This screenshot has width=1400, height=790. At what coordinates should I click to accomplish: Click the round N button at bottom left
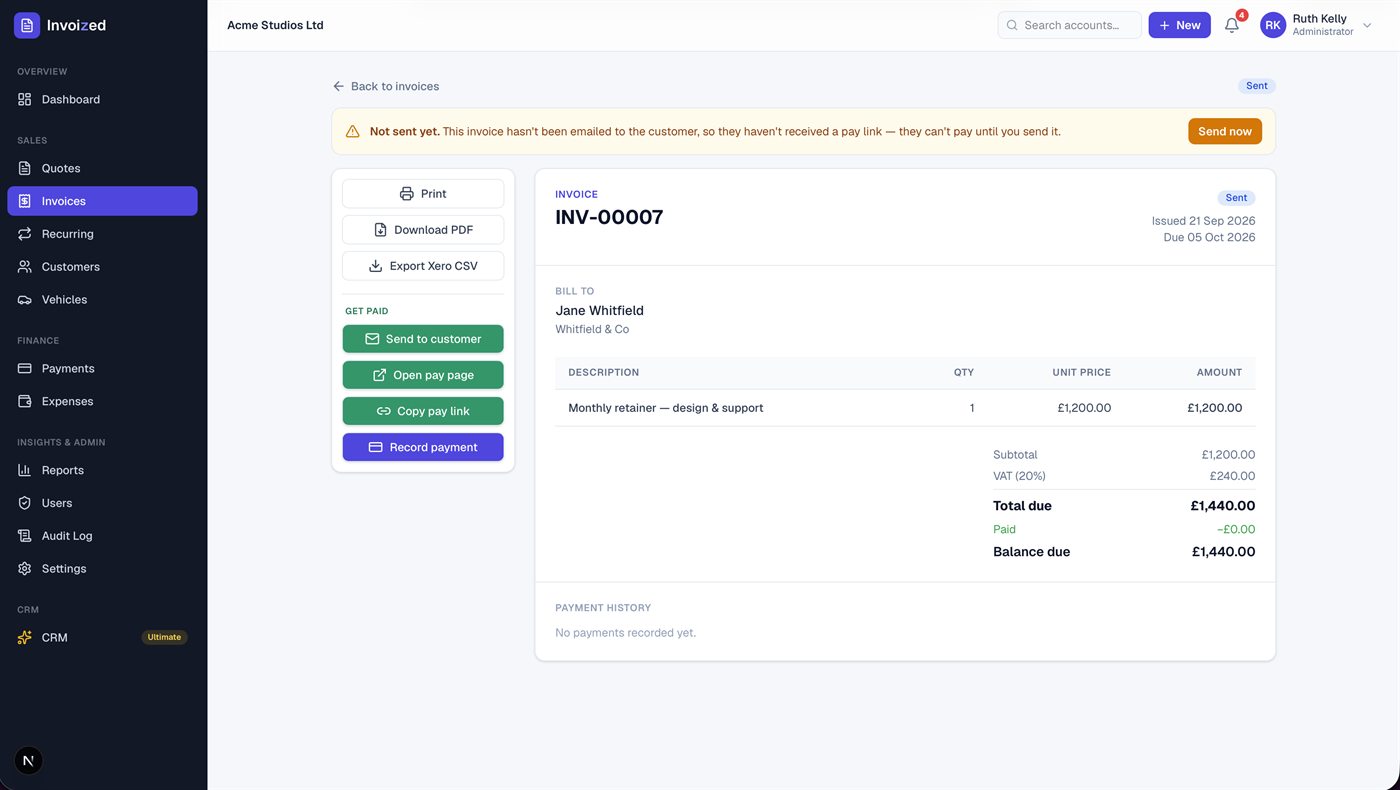click(28, 761)
